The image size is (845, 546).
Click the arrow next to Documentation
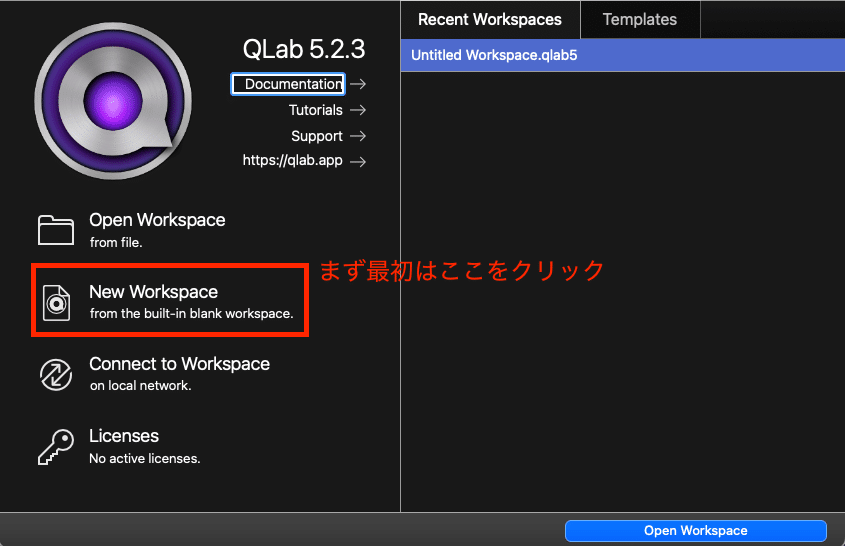[358, 84]
